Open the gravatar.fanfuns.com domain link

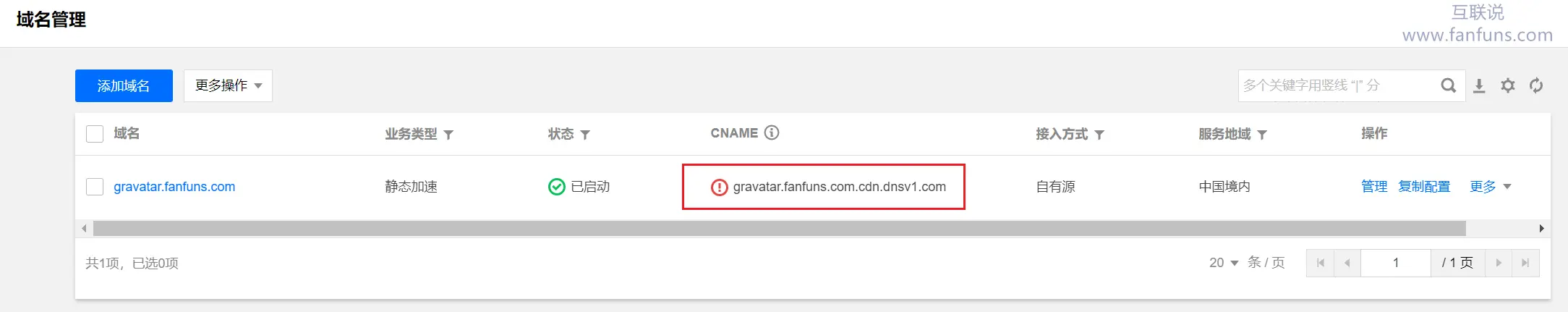(174, 187)
